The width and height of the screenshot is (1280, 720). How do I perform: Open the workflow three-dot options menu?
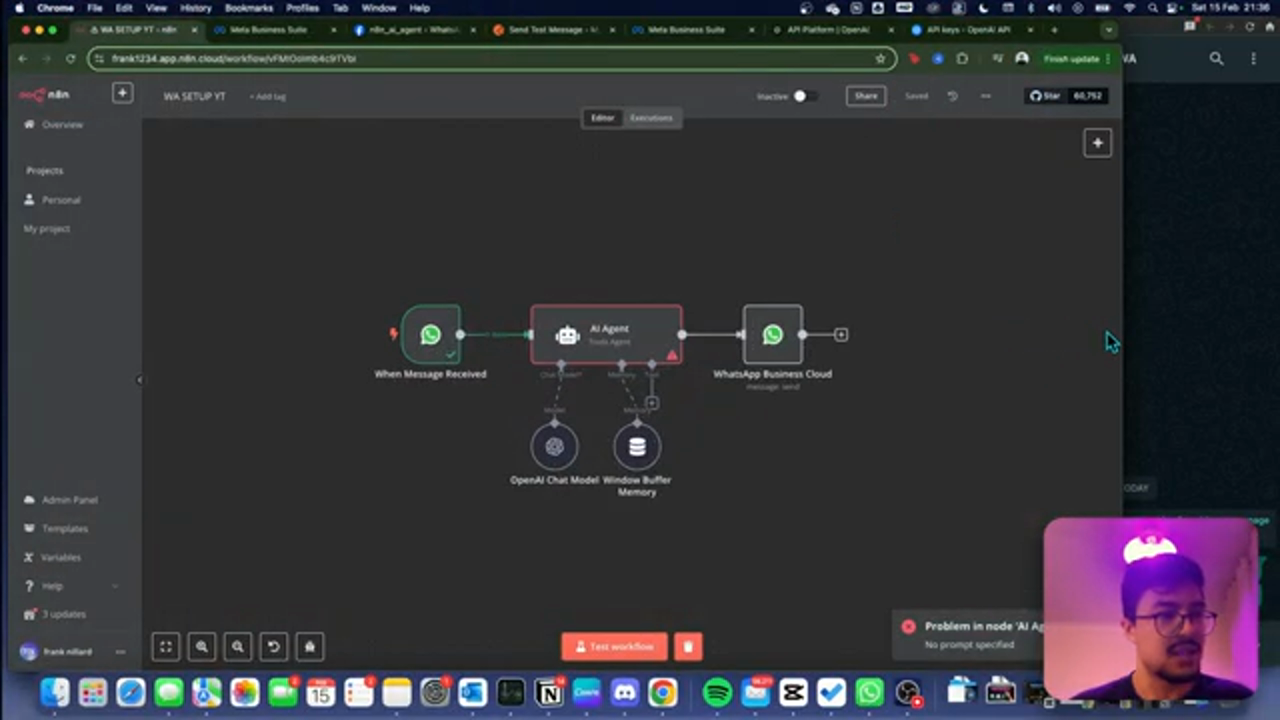[x=986, y=96]
